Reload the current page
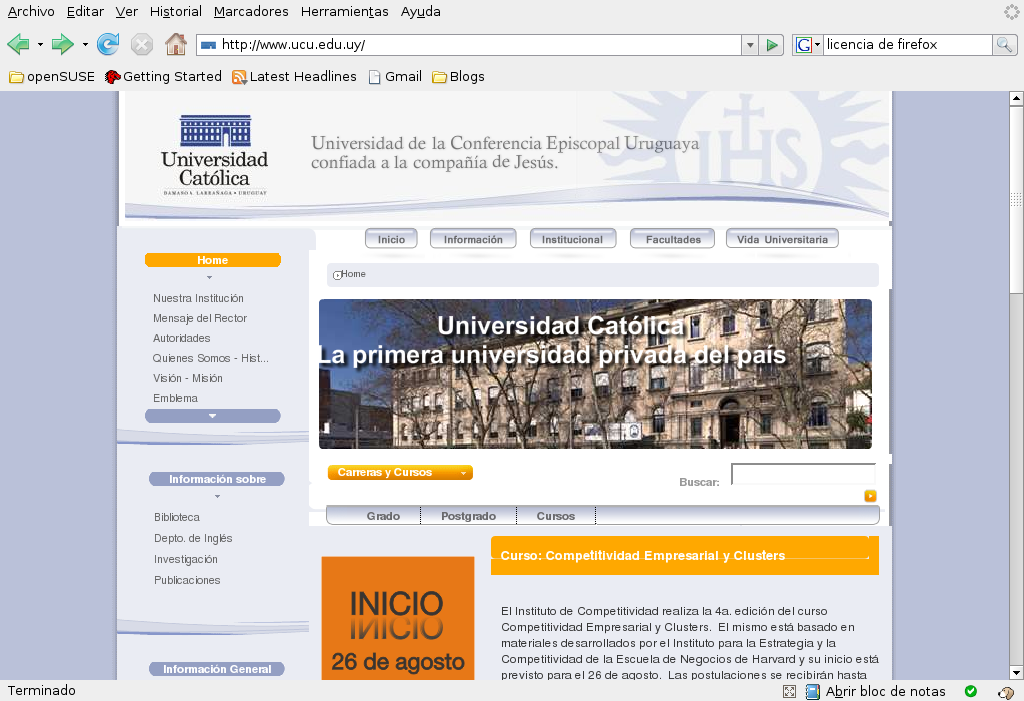 tap(108, 44)
